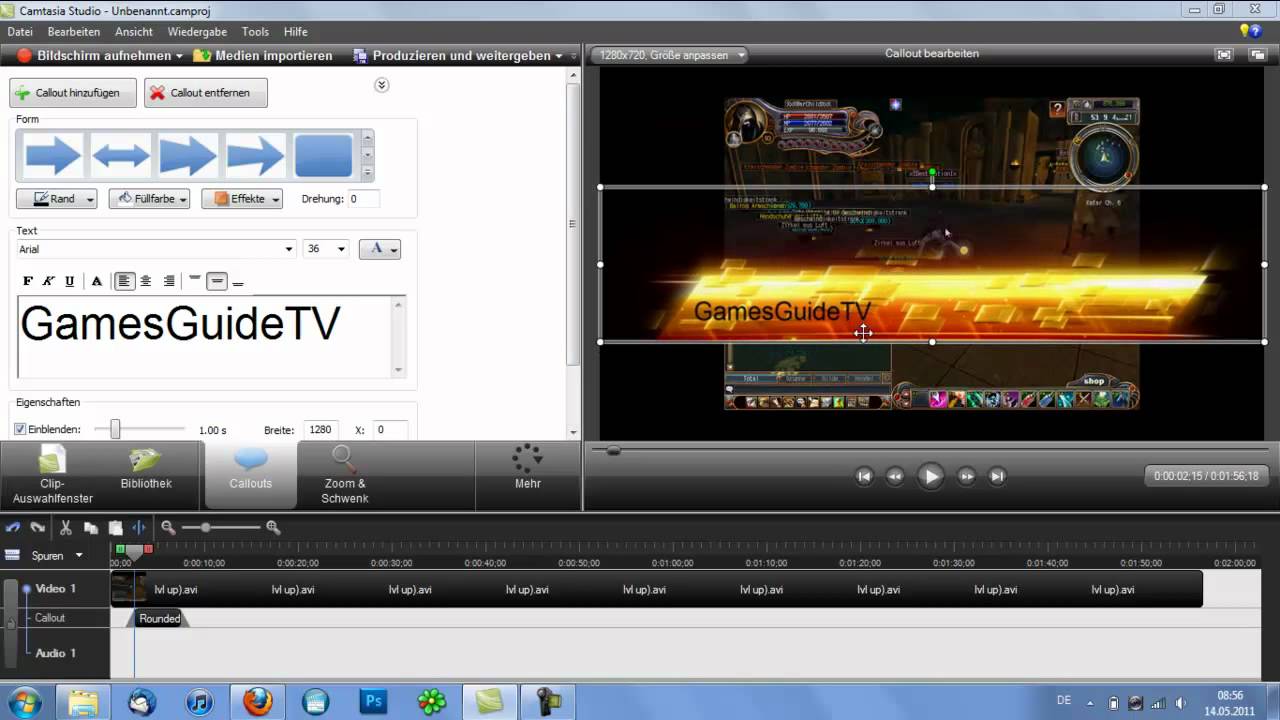Copy selection using the timeline copy icon
This screenshot has height=720, width=1280.
[x=90, y=527]
